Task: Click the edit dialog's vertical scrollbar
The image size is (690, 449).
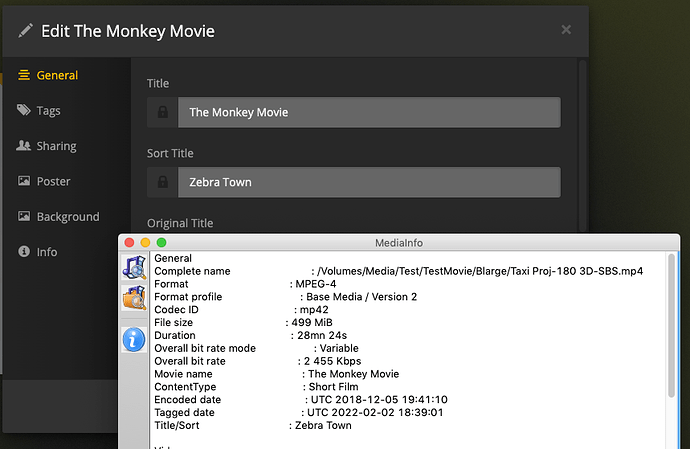Action: [583, 145]
